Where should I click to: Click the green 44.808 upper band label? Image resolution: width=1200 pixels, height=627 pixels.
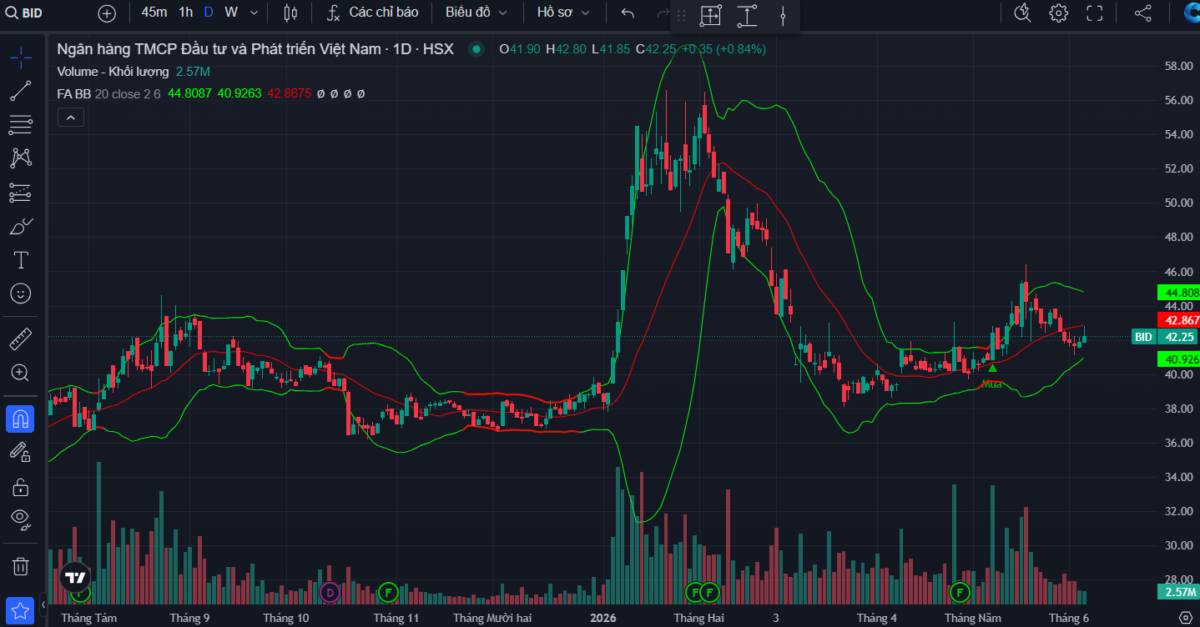[1177, 293]
